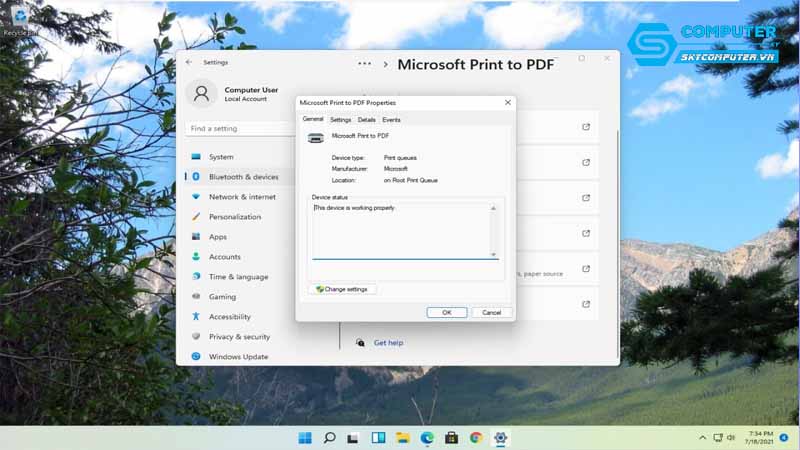Open Time & language settings

click(x=238, y=277)
